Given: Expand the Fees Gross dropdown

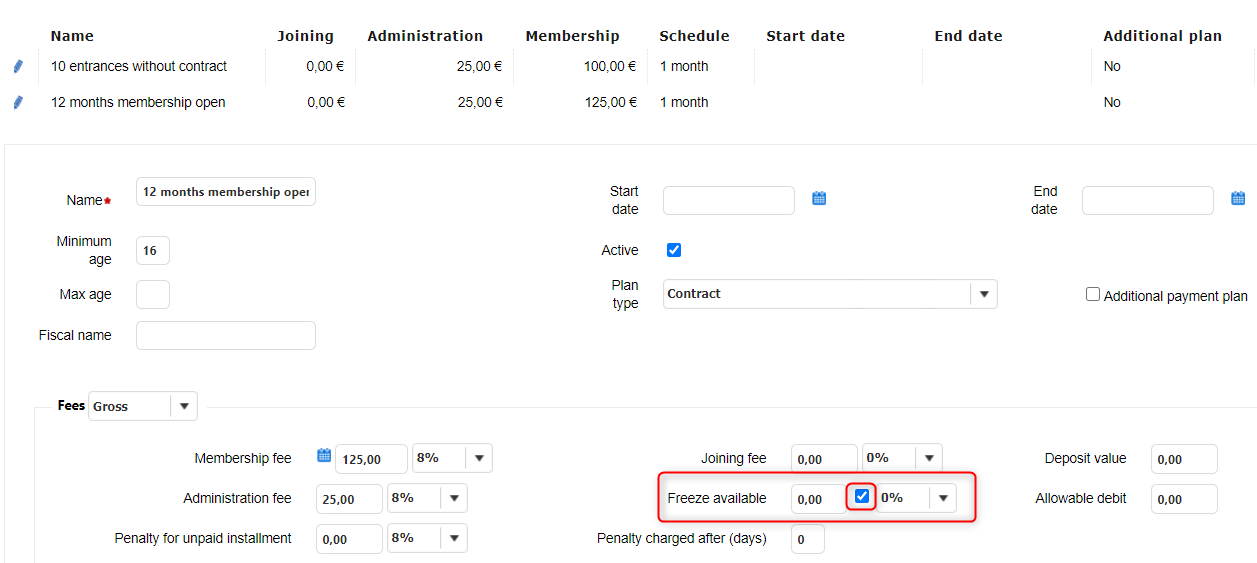Looking at the screenshot, I should click(184, 407).
